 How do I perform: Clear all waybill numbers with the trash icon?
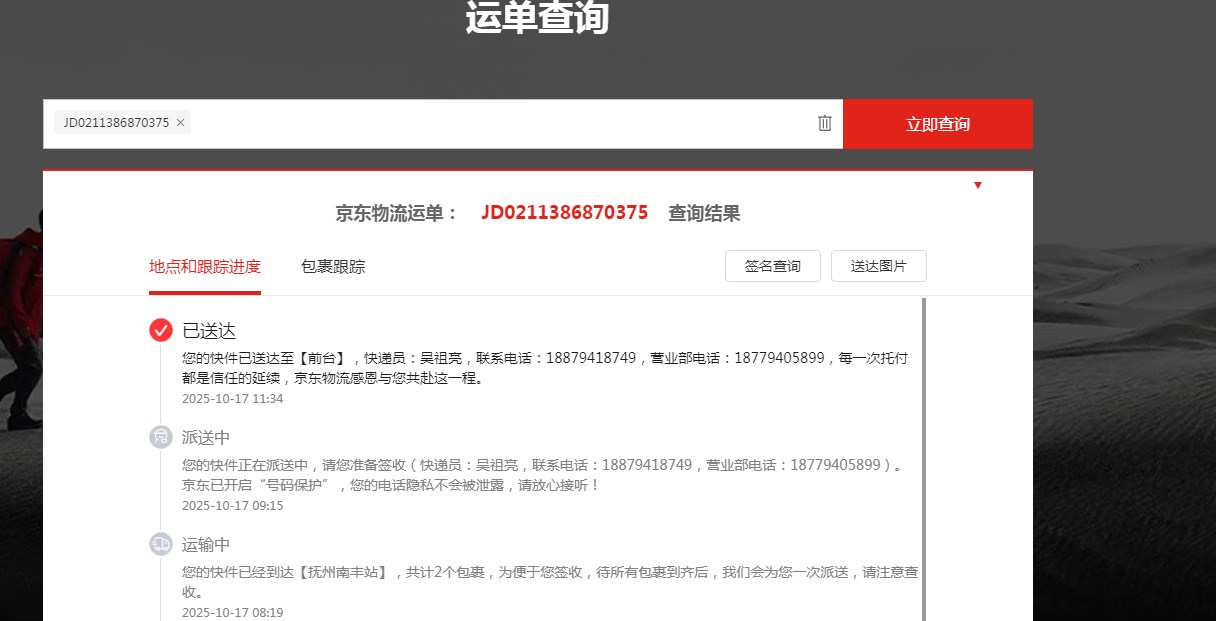[824, 123]
